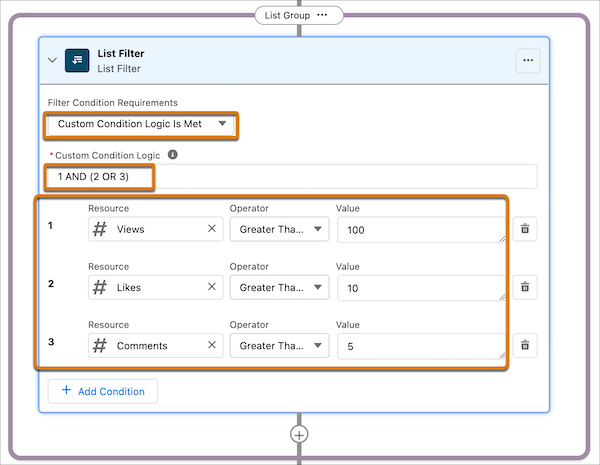Open Filter Condition Requirements dropdown
600x465 pixels.
[141, 124]
